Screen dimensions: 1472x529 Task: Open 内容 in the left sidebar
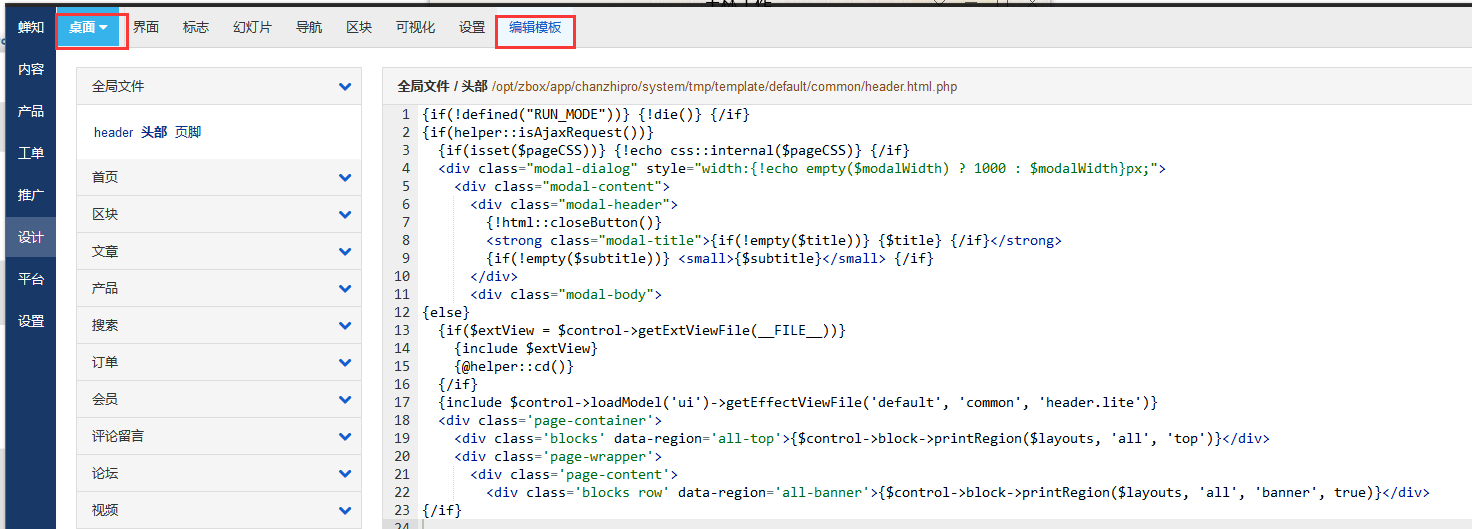point(31,69)
